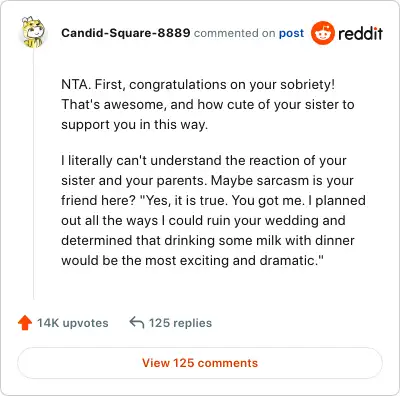Click the Candid-Square-8889 user avatar

pyautogui.click(x=33, y=32)
